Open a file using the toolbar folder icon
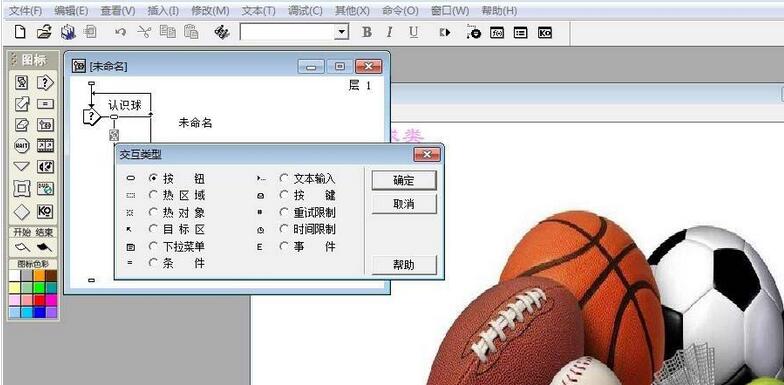 [44, 32]
